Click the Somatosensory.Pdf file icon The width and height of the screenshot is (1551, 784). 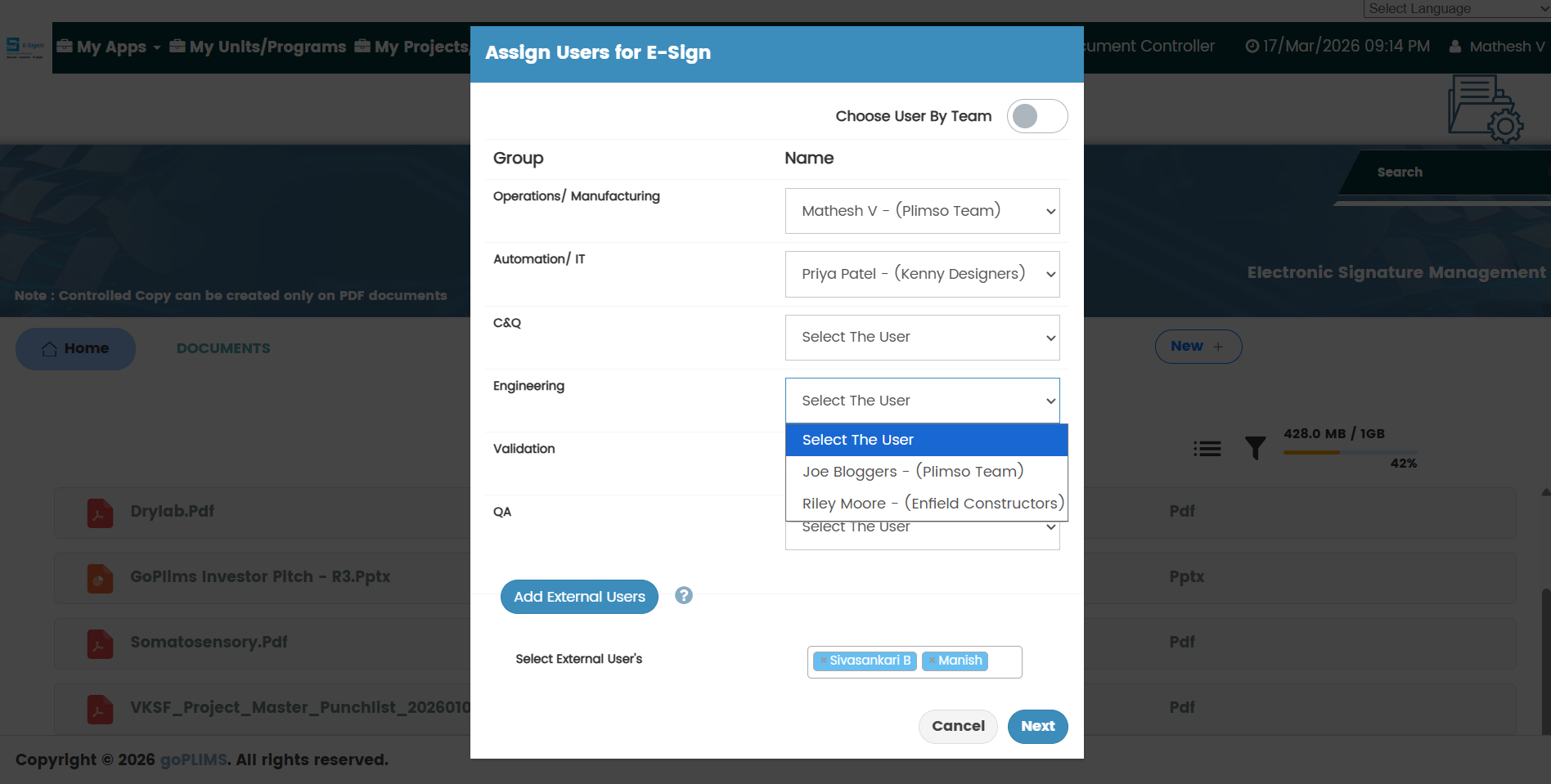click(100, 643)
